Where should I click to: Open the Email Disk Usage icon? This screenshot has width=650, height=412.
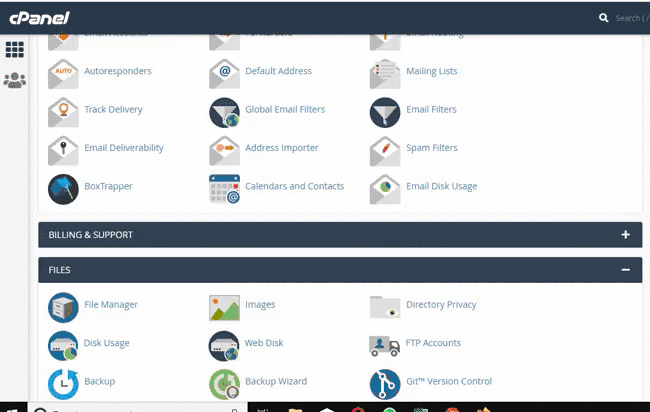pyautogui.click(x=385, y=189)
